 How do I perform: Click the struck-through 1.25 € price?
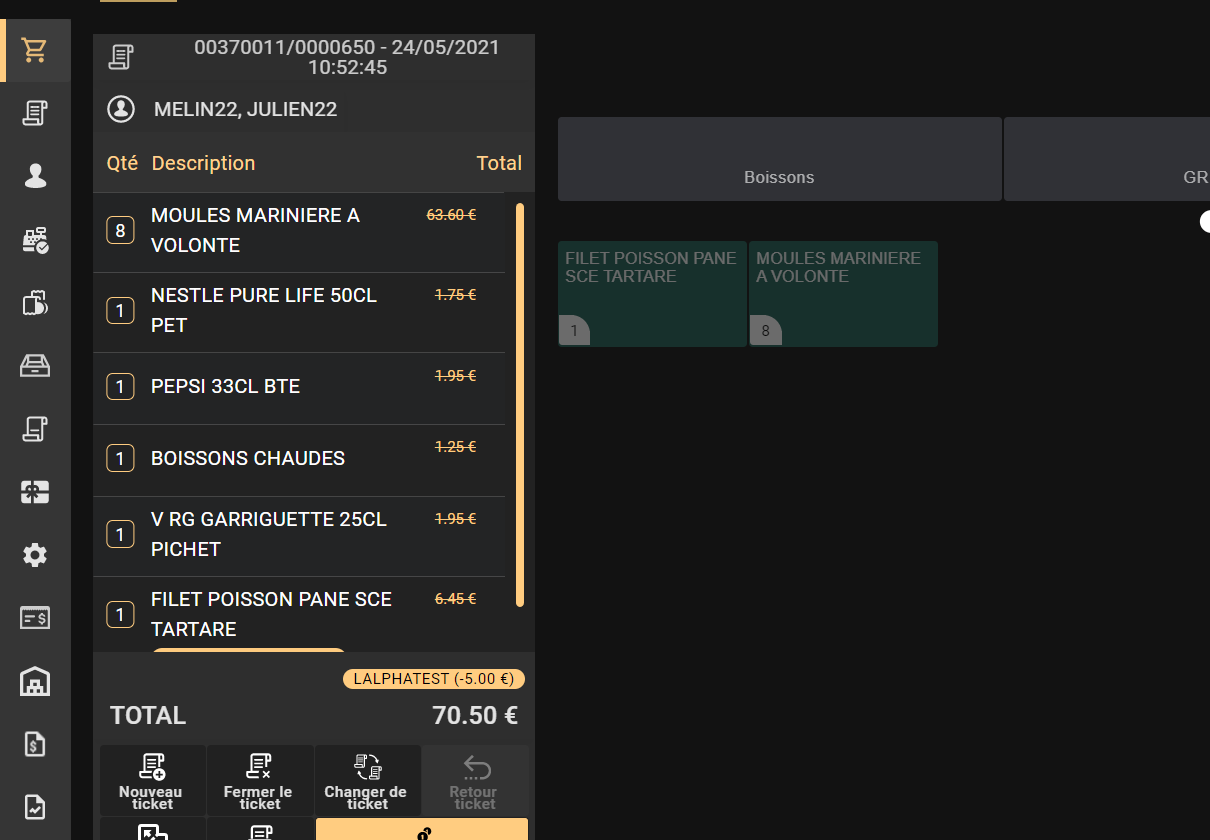[x=455, y=447]
